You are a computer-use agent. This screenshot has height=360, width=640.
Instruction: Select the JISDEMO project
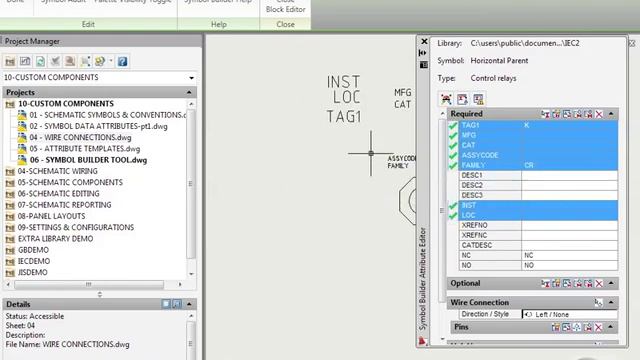point(32,272)
